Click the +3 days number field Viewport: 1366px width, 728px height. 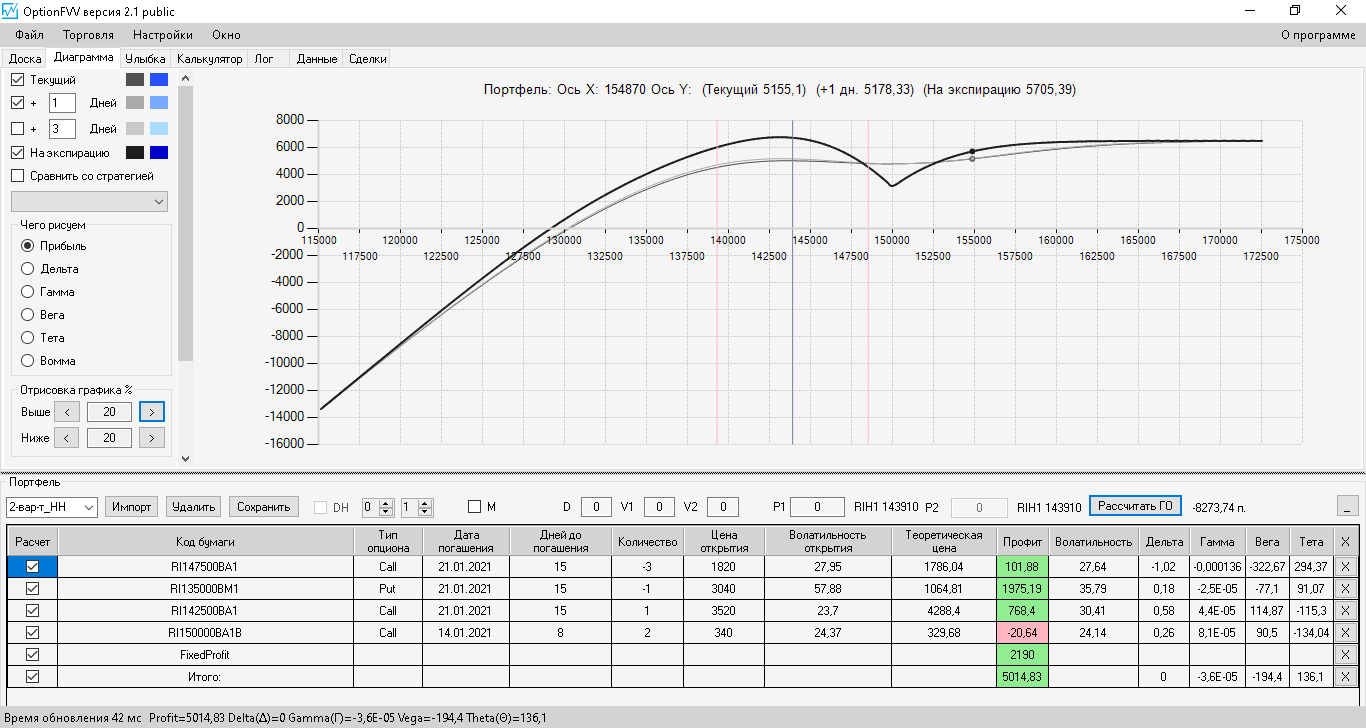pyautogui.click(x=62, y=128)
